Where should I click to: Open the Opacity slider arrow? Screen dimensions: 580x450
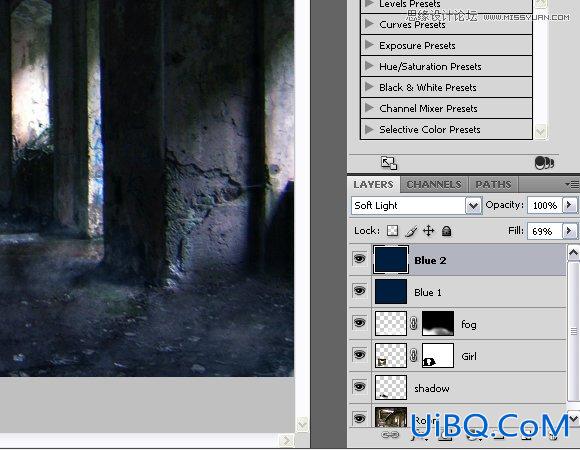(x=569, y=205)
